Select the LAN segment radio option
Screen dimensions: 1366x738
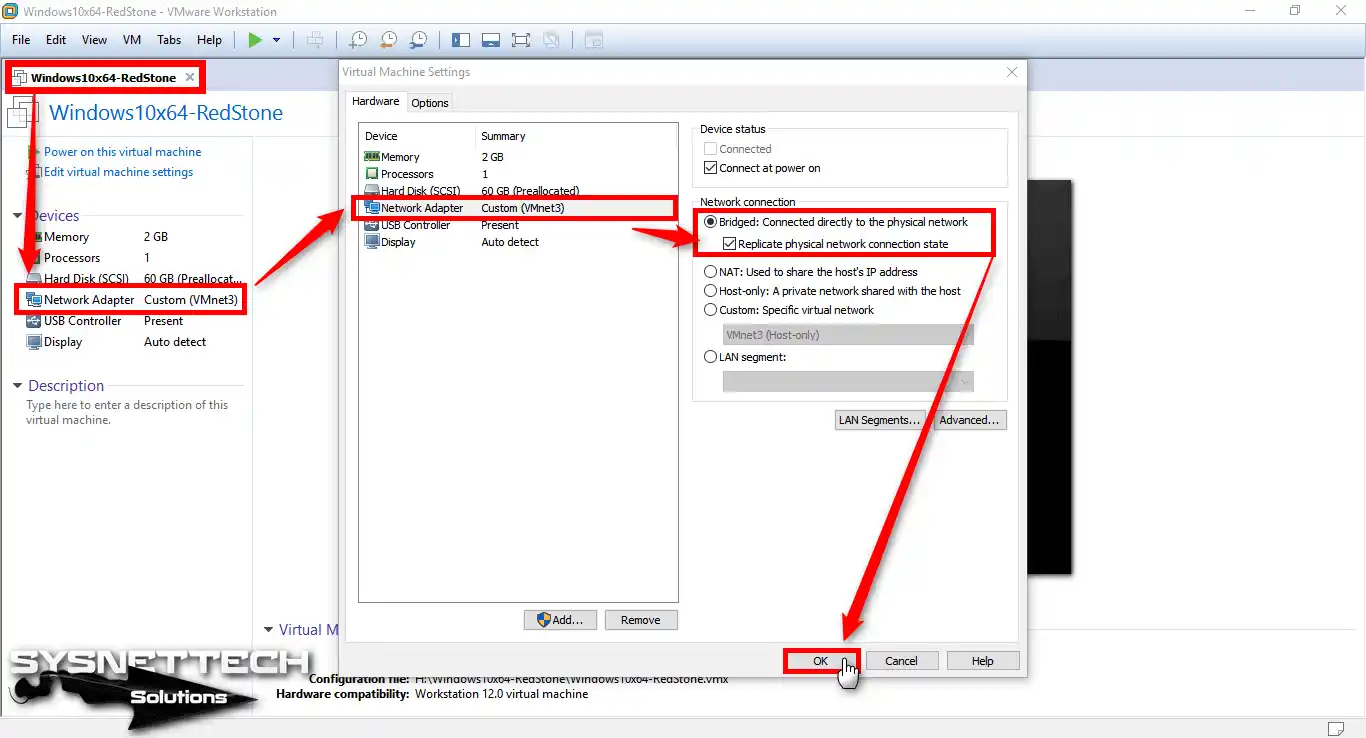(x=711, y=357)
